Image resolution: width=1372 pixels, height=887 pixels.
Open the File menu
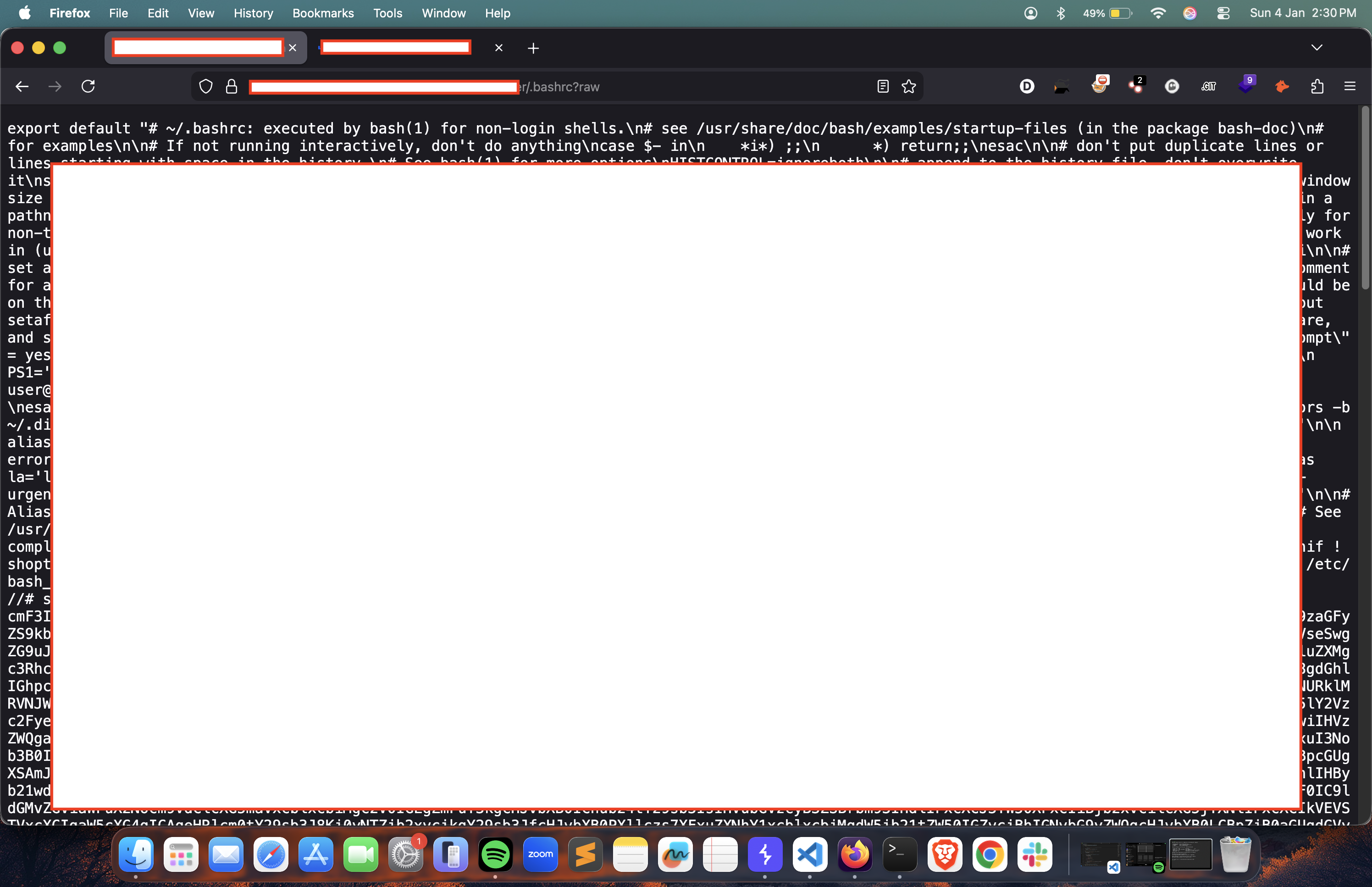click(119, 13)
